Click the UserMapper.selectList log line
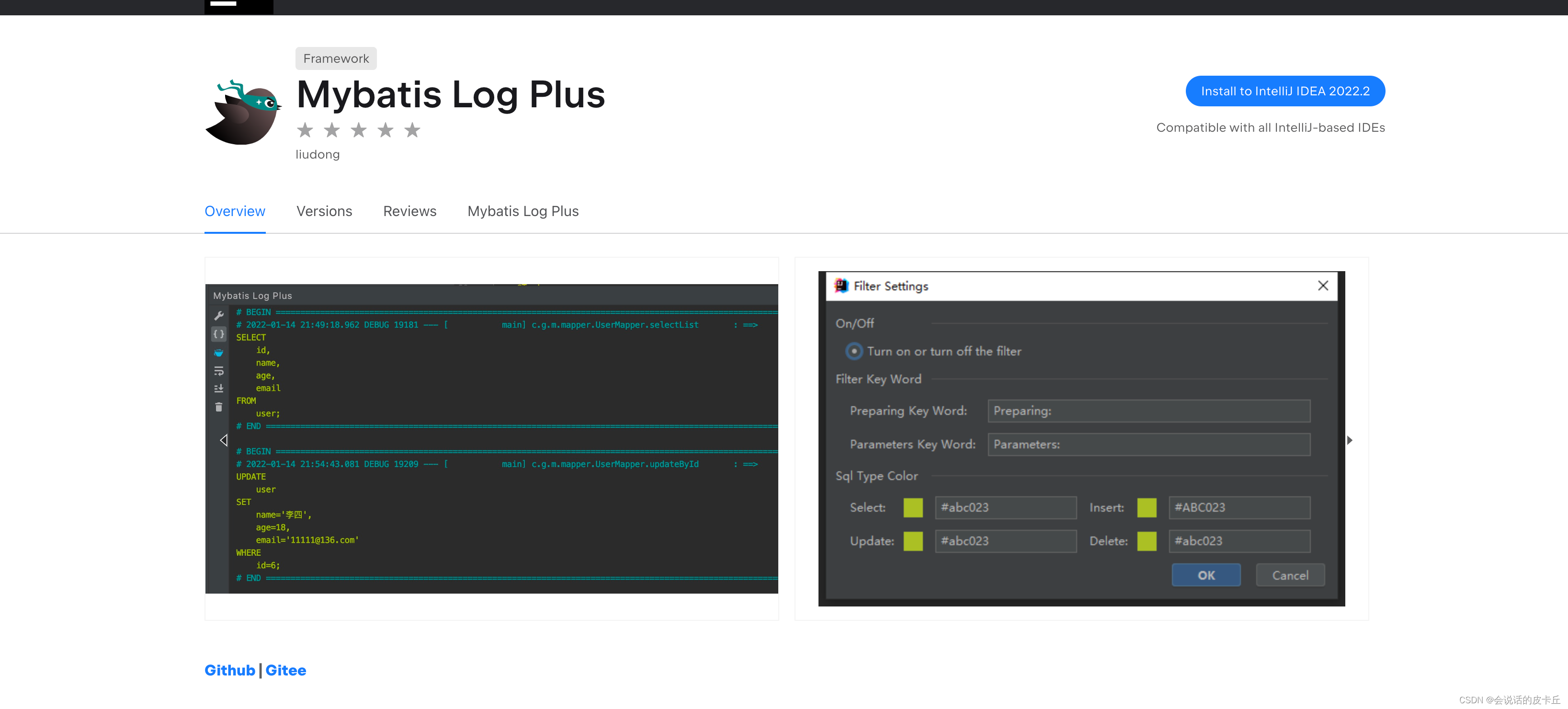 point(497,325)
